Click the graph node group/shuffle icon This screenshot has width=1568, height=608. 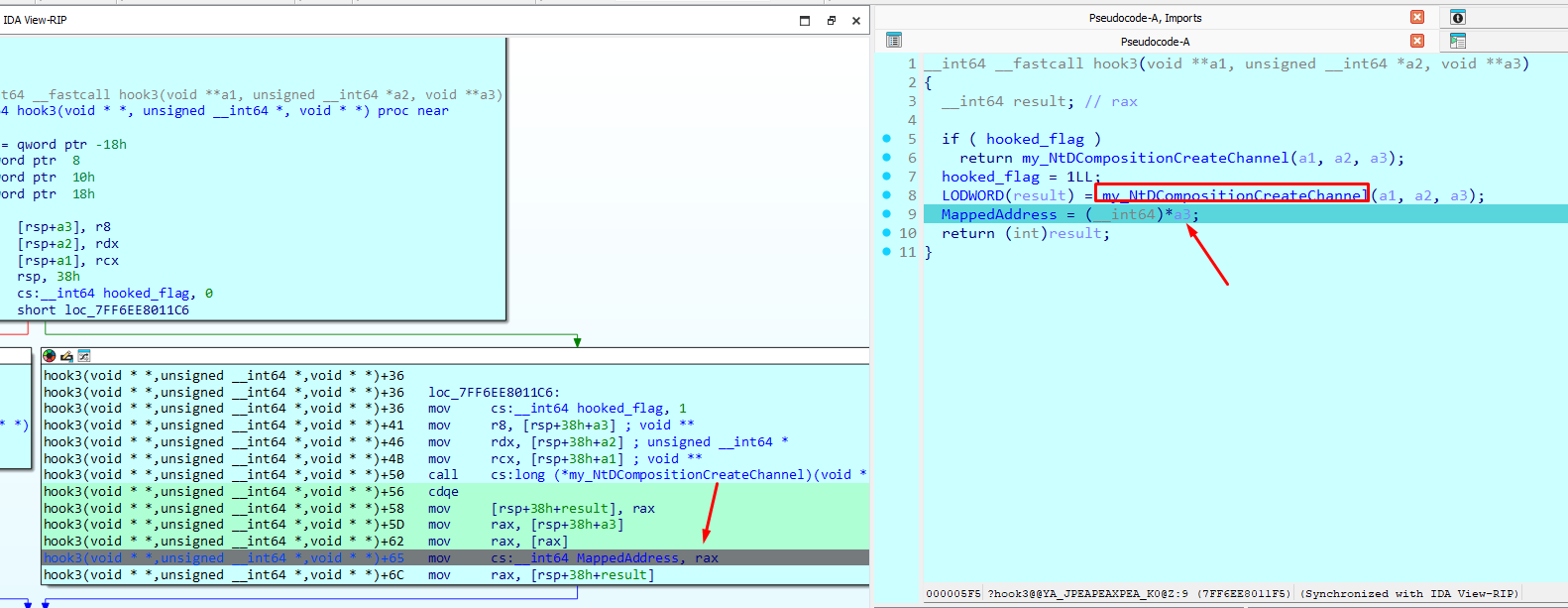click(84, 356)
